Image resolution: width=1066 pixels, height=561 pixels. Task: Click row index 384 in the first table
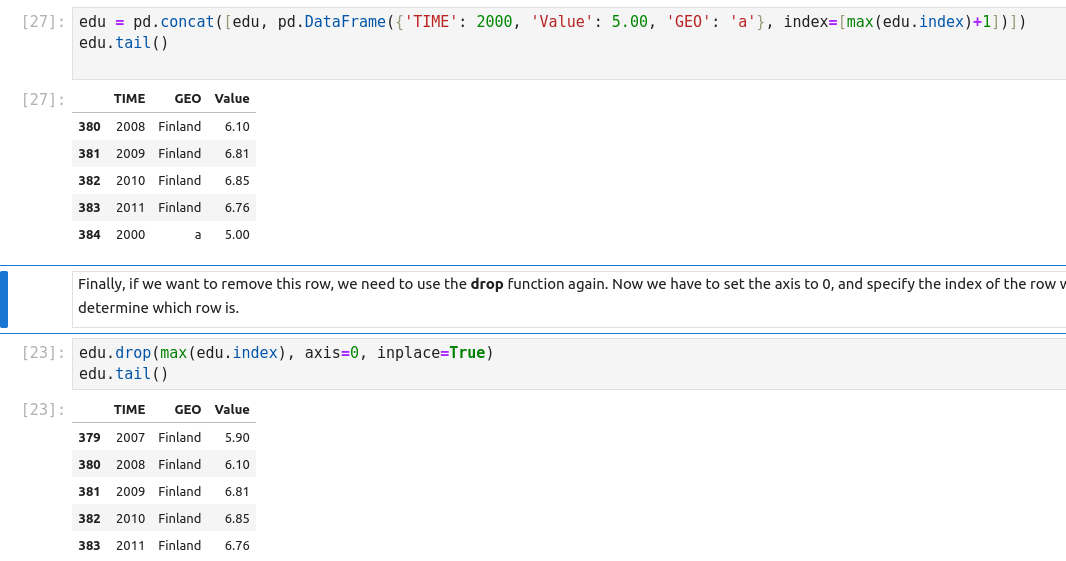pos(90,235)
